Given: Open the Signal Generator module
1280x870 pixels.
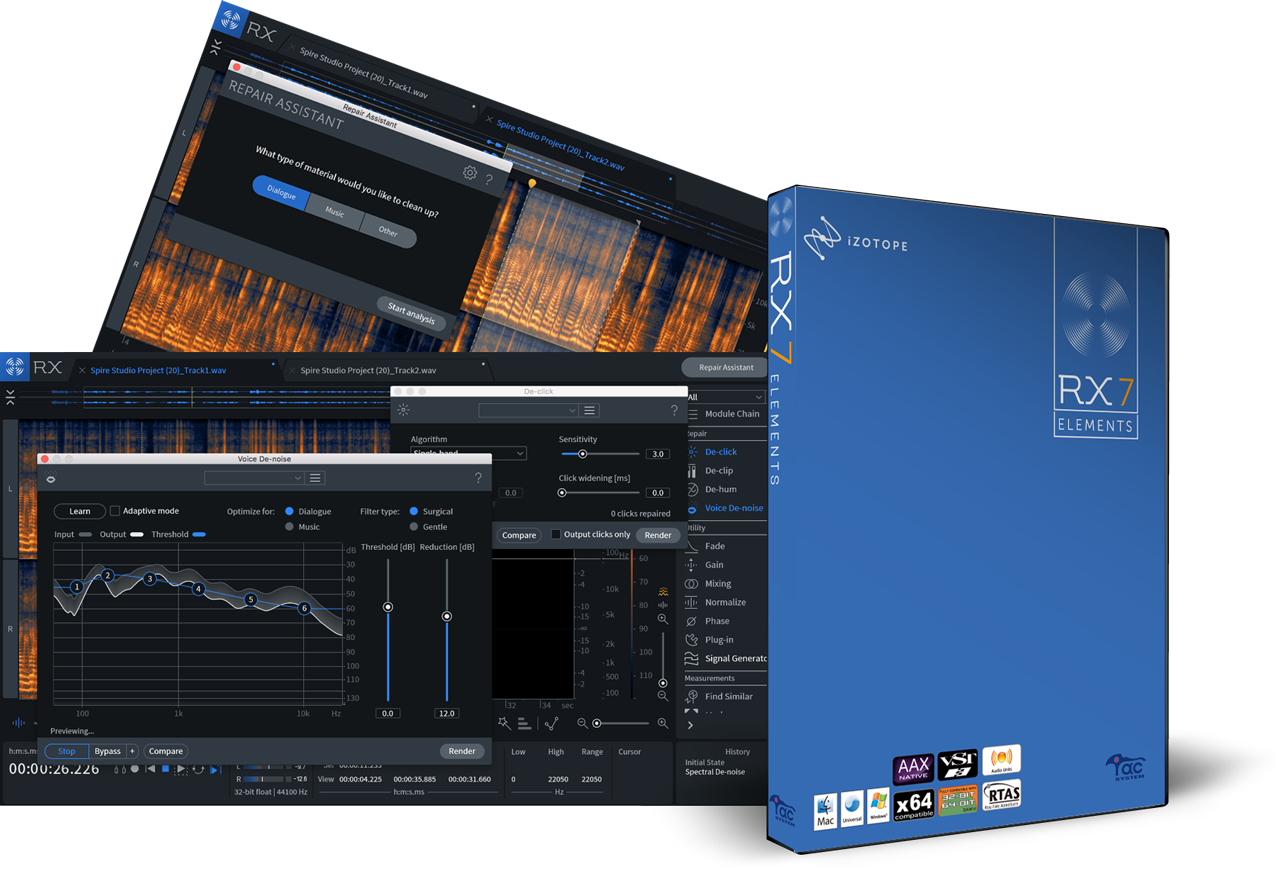Looking at the screenshot, I should click(735, 659).
